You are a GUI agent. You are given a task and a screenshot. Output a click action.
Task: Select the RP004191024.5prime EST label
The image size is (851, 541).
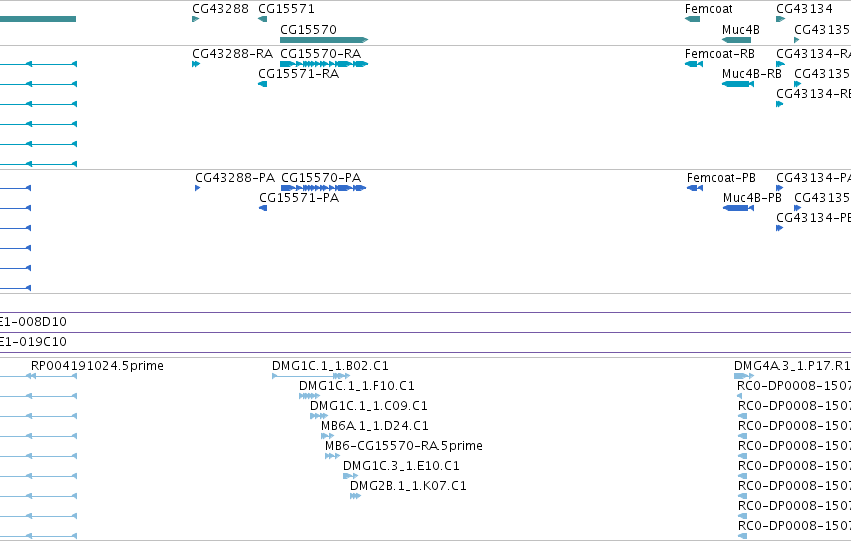coord(97,366)
